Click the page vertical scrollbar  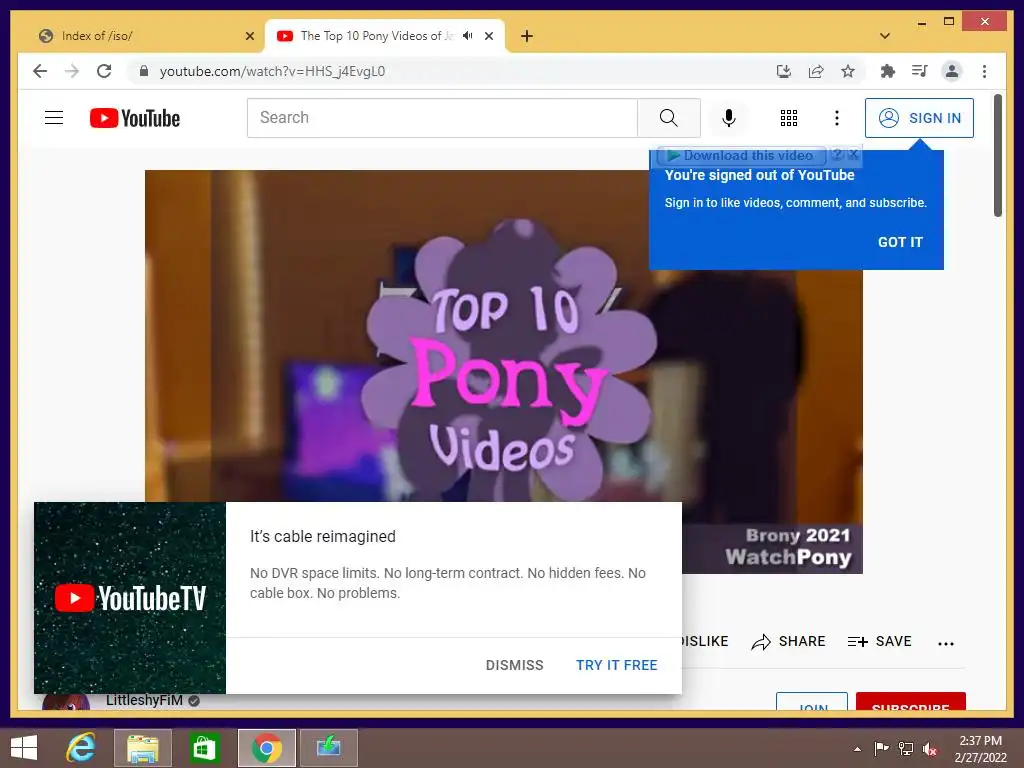(x=998, y=155)
